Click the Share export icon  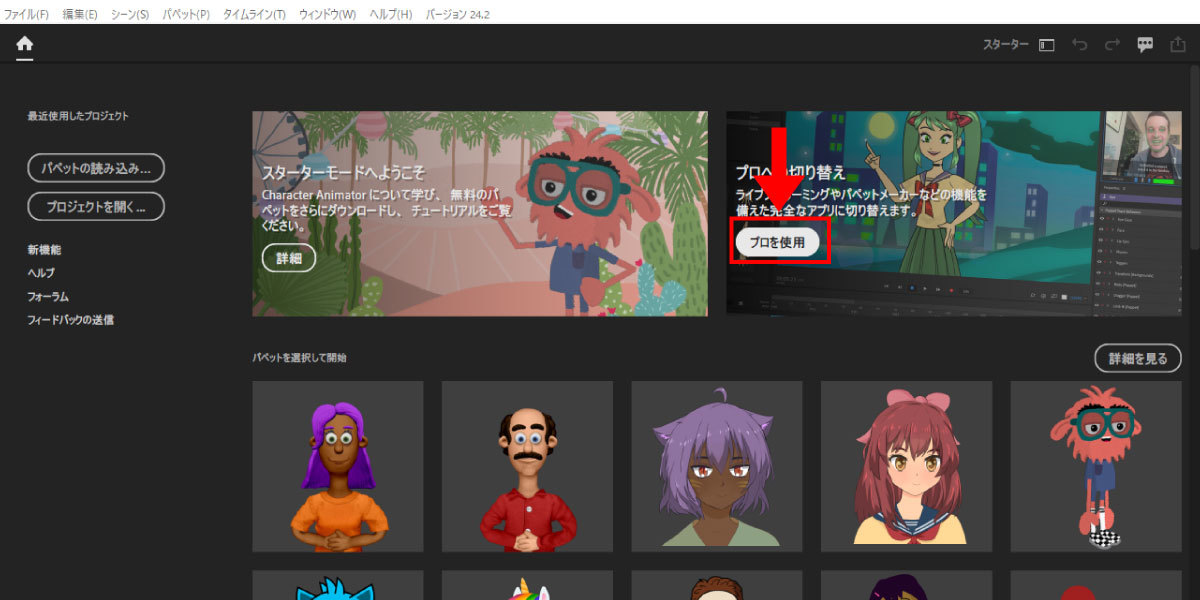click(x=1178, y=44)
